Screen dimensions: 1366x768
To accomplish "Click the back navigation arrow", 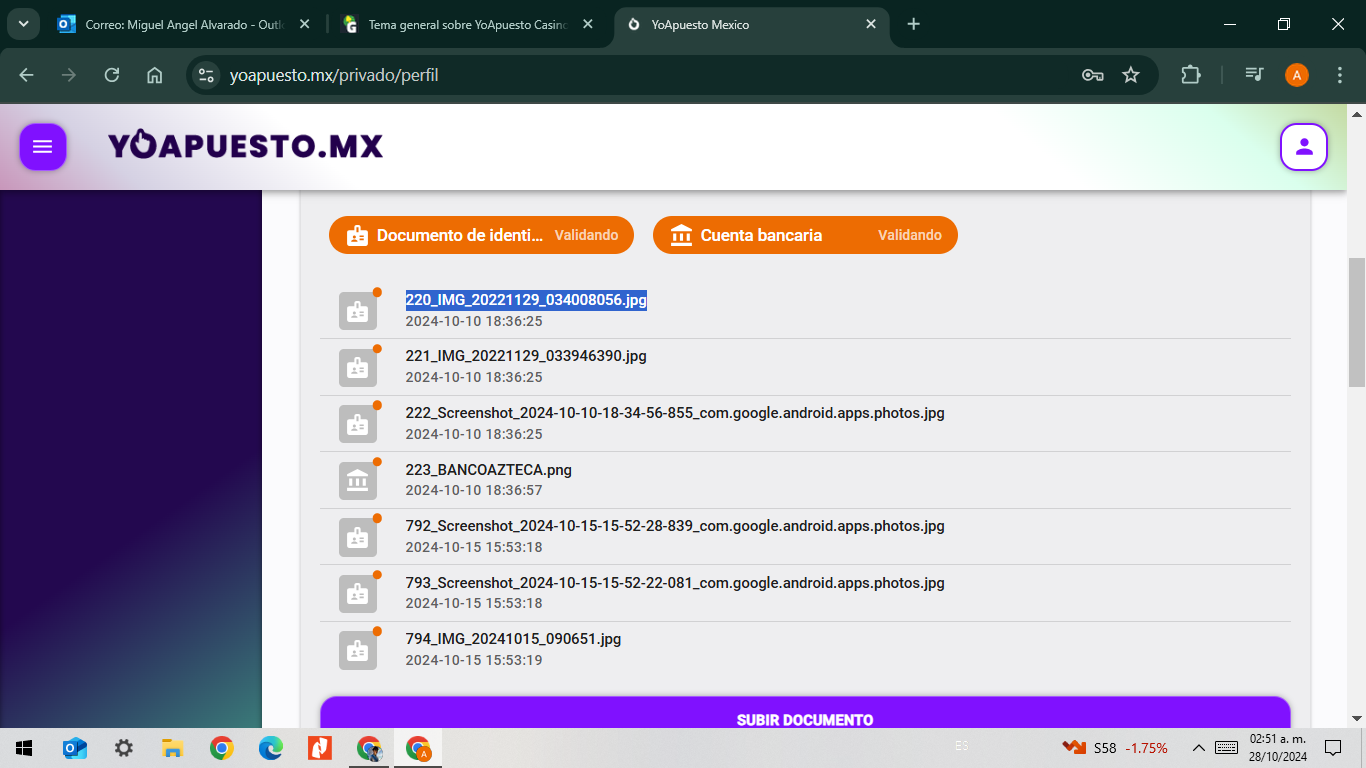I will coord(26,74).
